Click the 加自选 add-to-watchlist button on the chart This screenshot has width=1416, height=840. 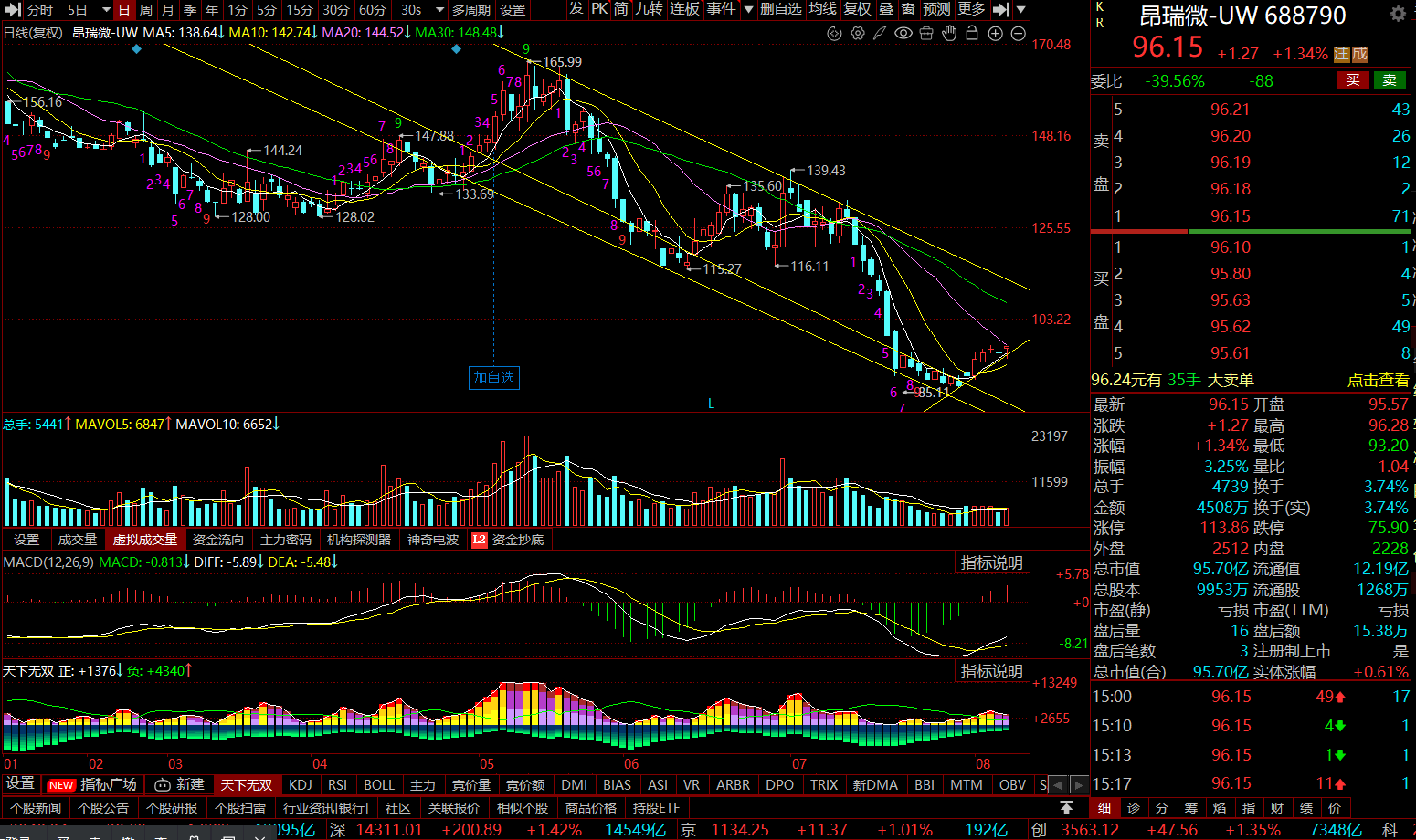click(494, 377)
